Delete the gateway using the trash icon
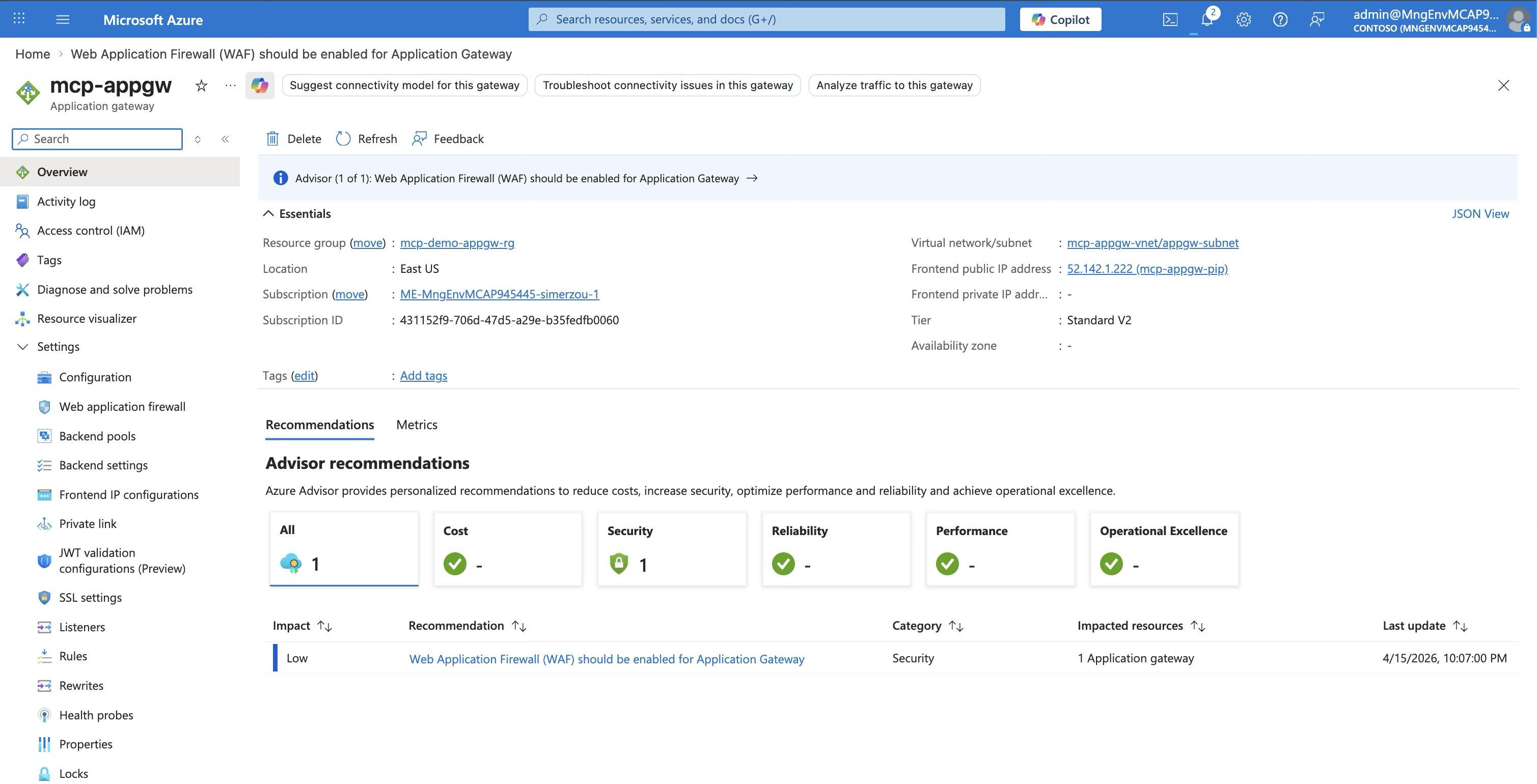Screen dimensions: 1537x784 pyautogui.click(x=292, y=138)
